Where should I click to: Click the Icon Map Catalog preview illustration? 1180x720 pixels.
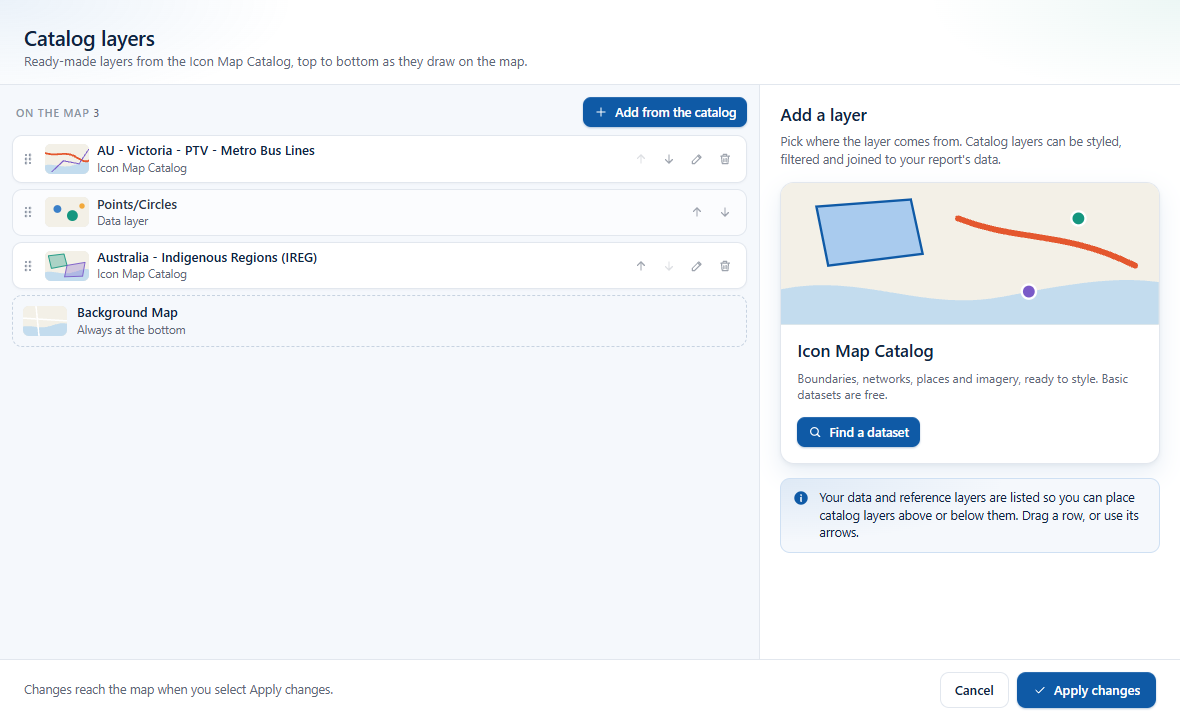point(969,254)
